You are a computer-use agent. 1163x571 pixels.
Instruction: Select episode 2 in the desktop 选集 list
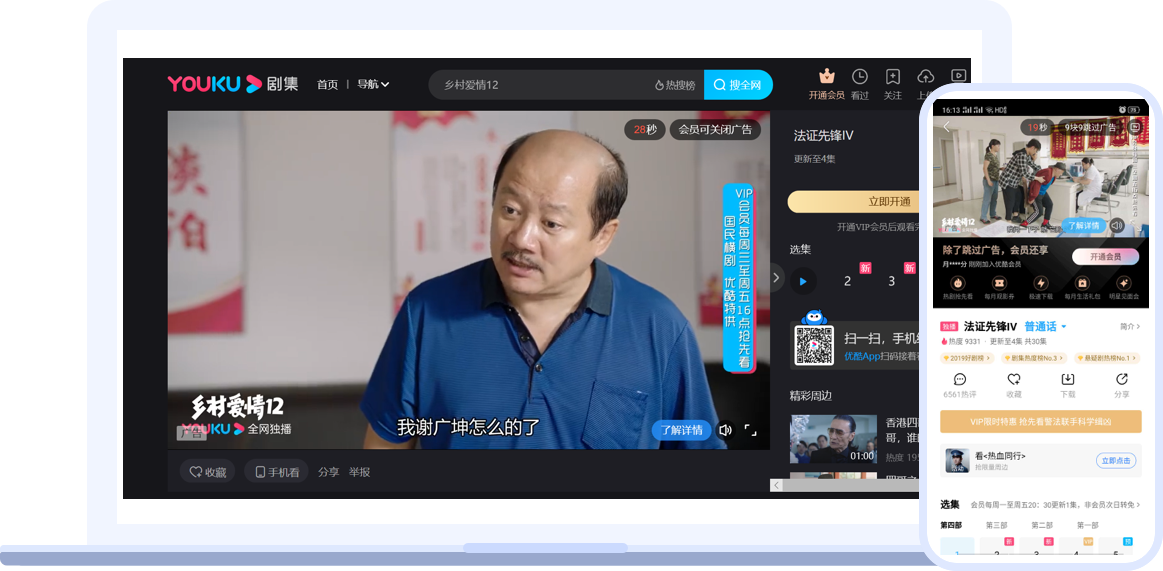(x=847, y=281)
